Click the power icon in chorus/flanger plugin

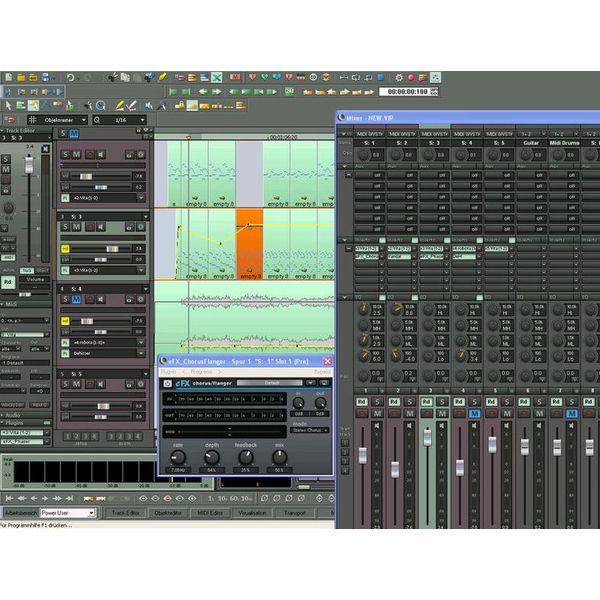[x=167, y=382]
